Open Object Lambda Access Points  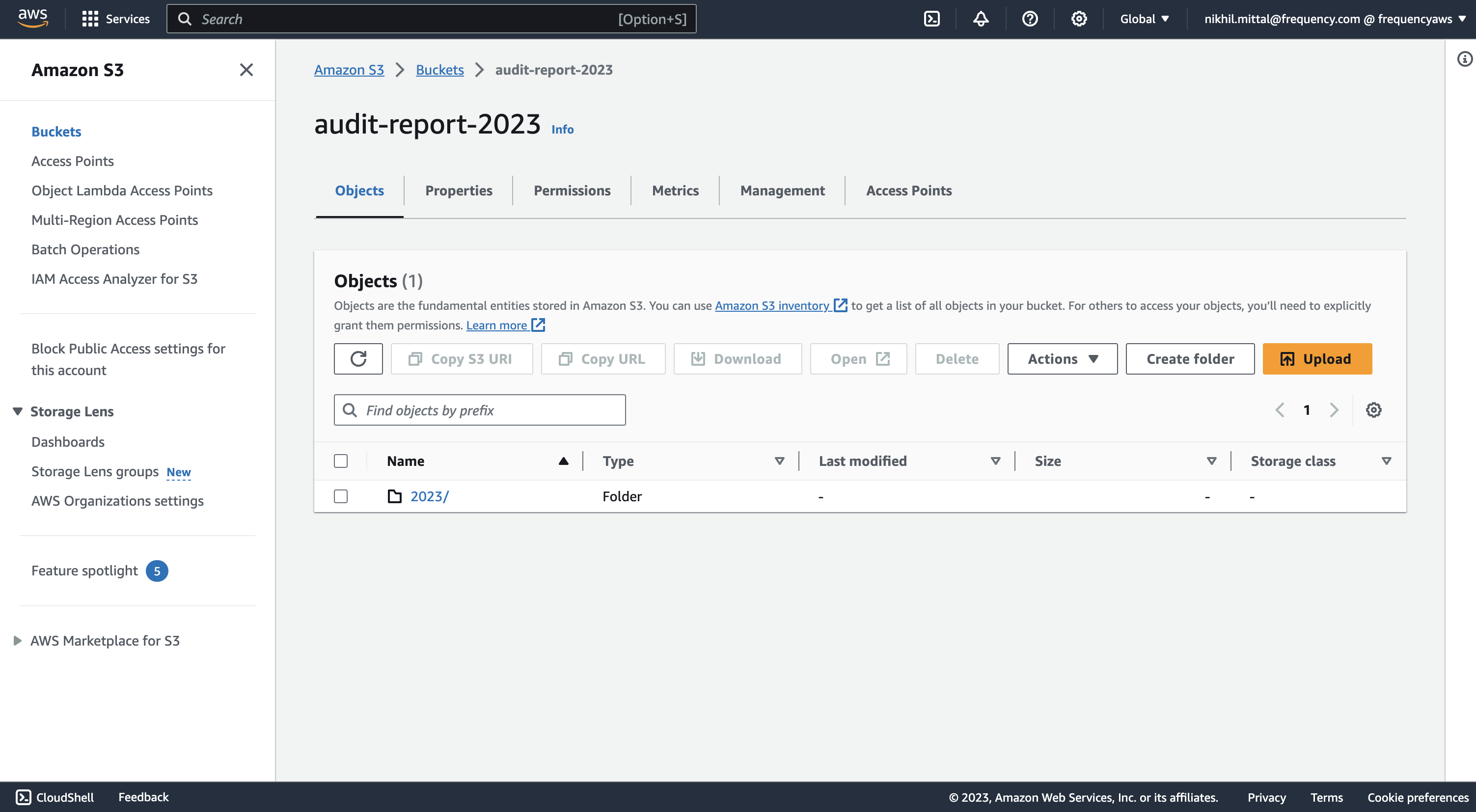[x=121, y=191]
